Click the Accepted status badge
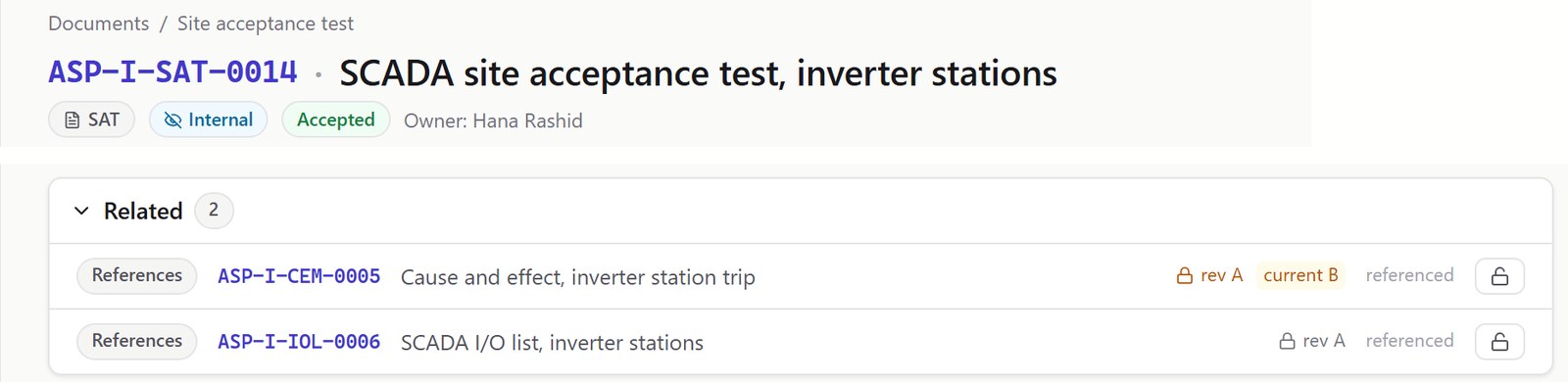 pos(336,119)
